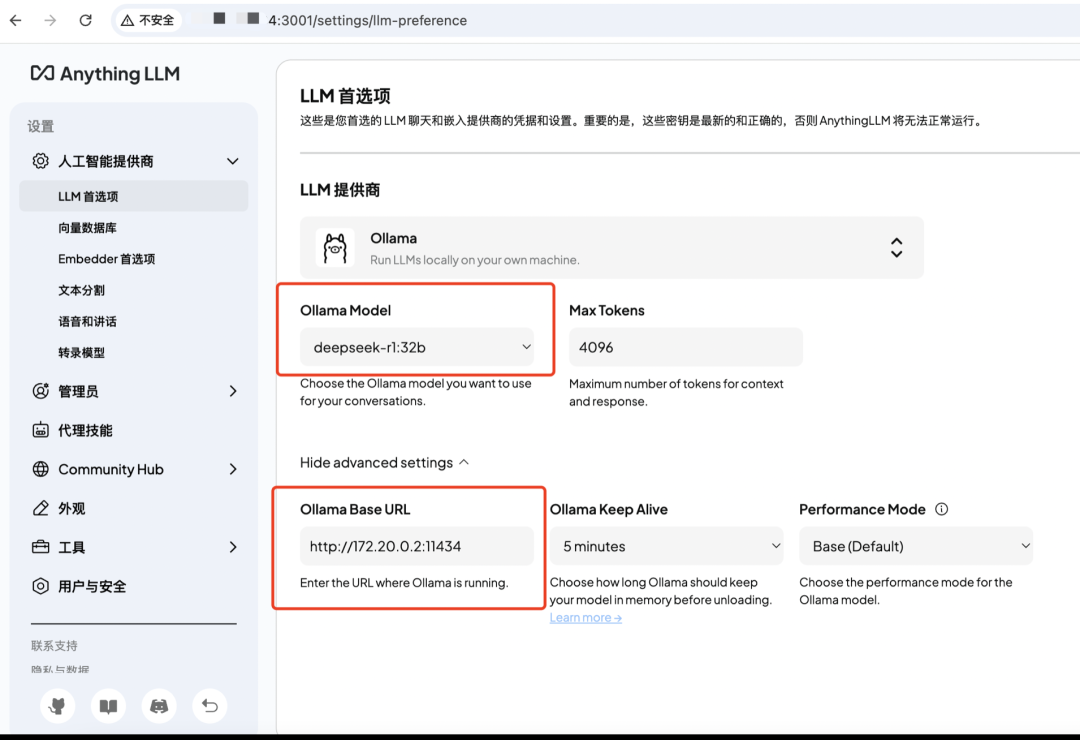Open Ollama Keep Alive dropdown
The height and width of the screenshot is (740, 1080).
[x=666, y=546]
